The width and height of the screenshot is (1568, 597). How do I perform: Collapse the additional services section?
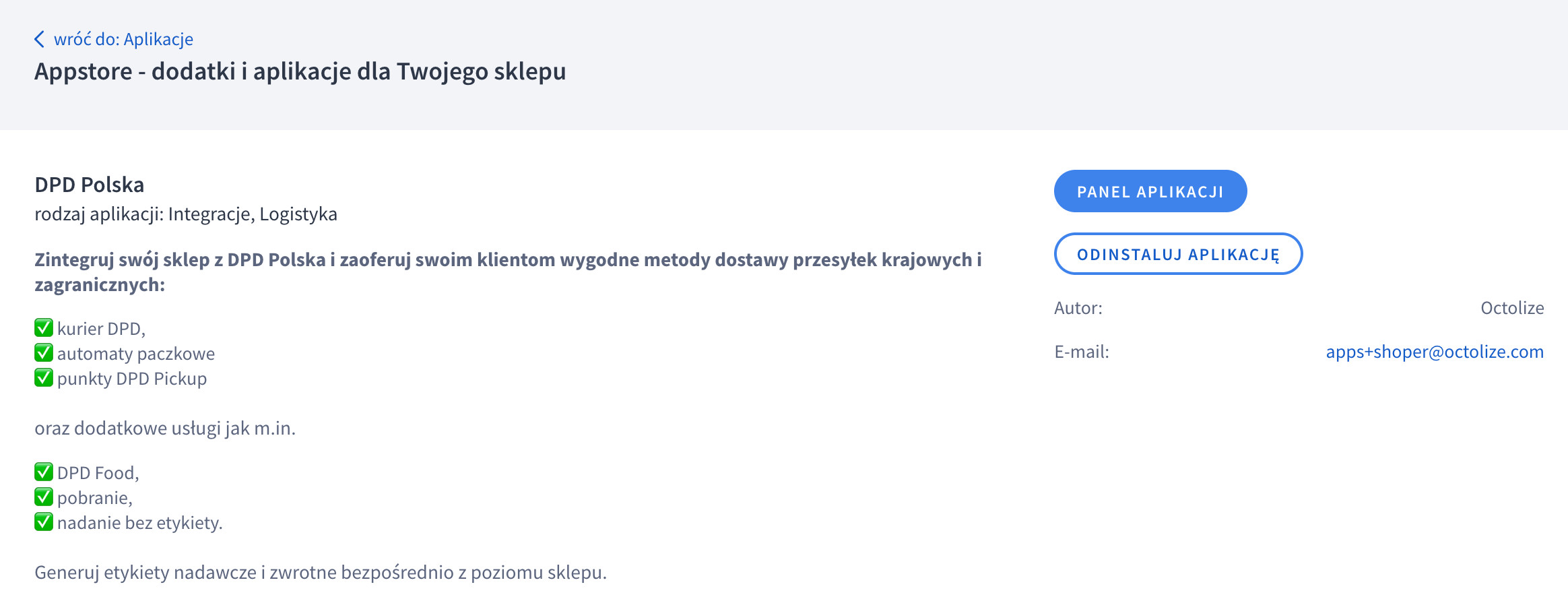tap(166, 427)
